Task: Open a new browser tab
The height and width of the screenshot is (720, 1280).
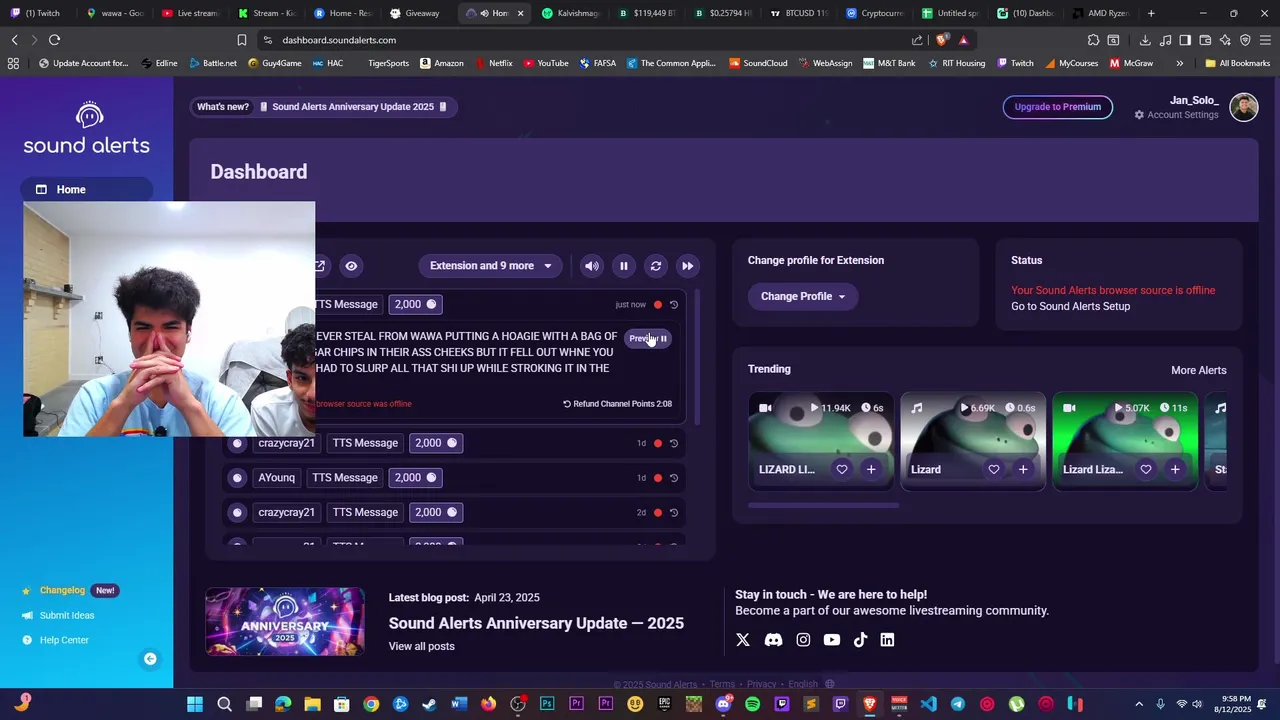Action: tap(1151, 13)
